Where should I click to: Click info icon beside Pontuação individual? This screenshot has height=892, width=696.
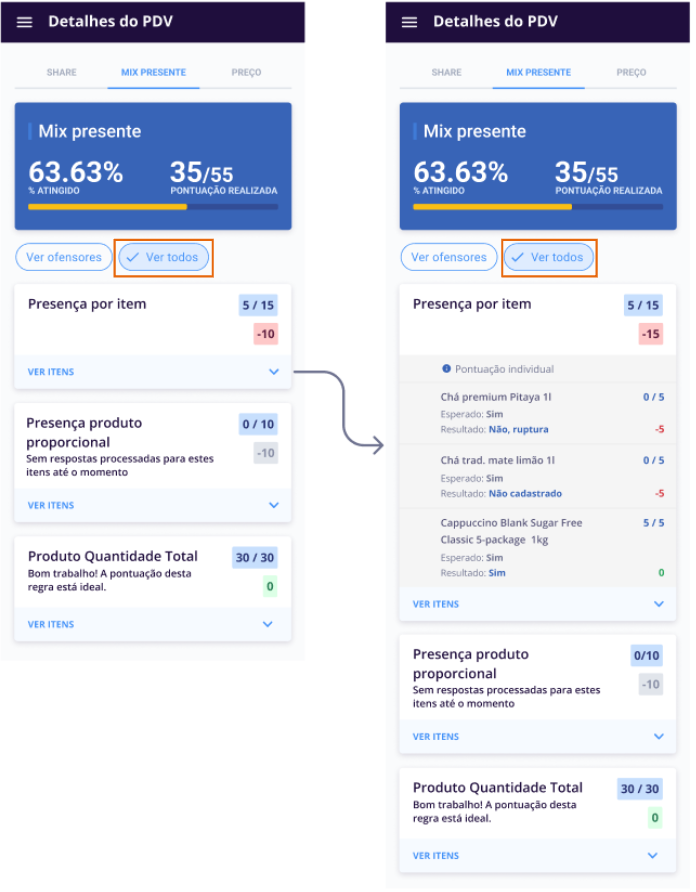tap(446, 369)
